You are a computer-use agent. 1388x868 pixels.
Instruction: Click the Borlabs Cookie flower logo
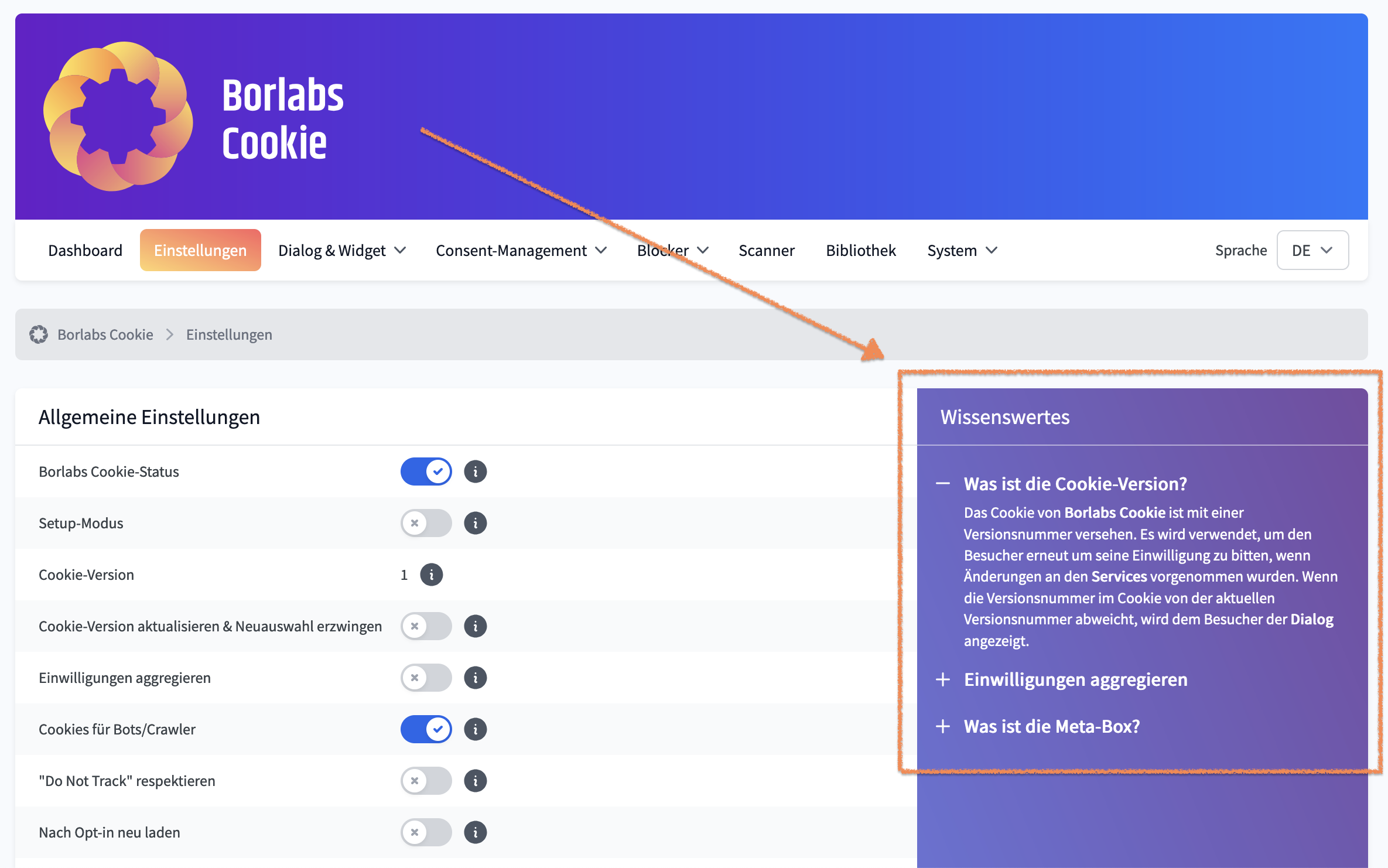point(118,116)
